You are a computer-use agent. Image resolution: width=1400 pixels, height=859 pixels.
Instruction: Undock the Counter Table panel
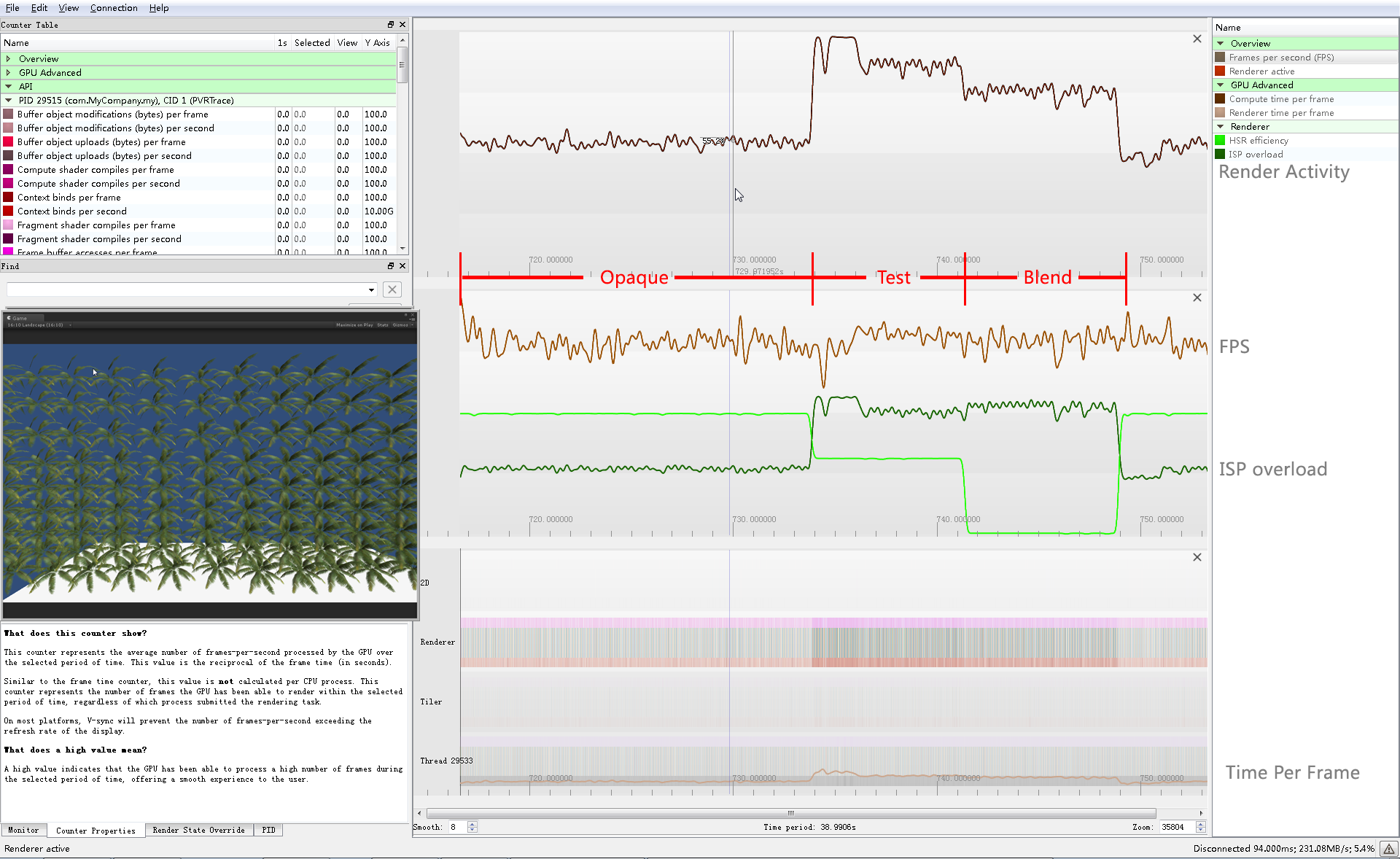(x=390, y=25)
